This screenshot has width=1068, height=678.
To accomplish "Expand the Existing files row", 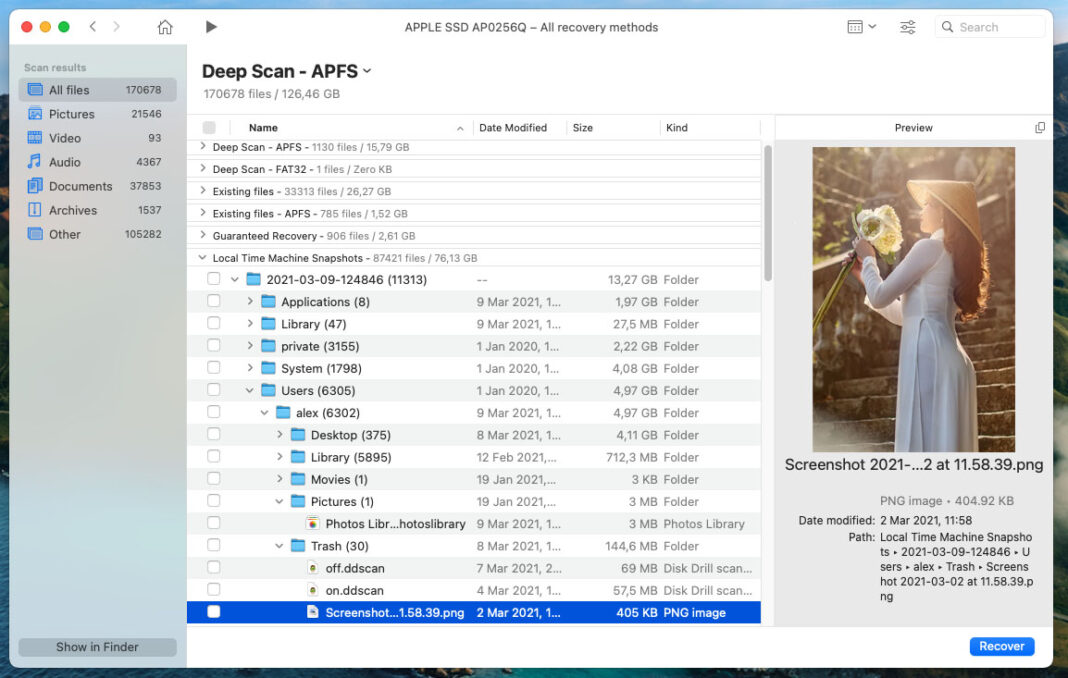I will [x=205, y=191].
